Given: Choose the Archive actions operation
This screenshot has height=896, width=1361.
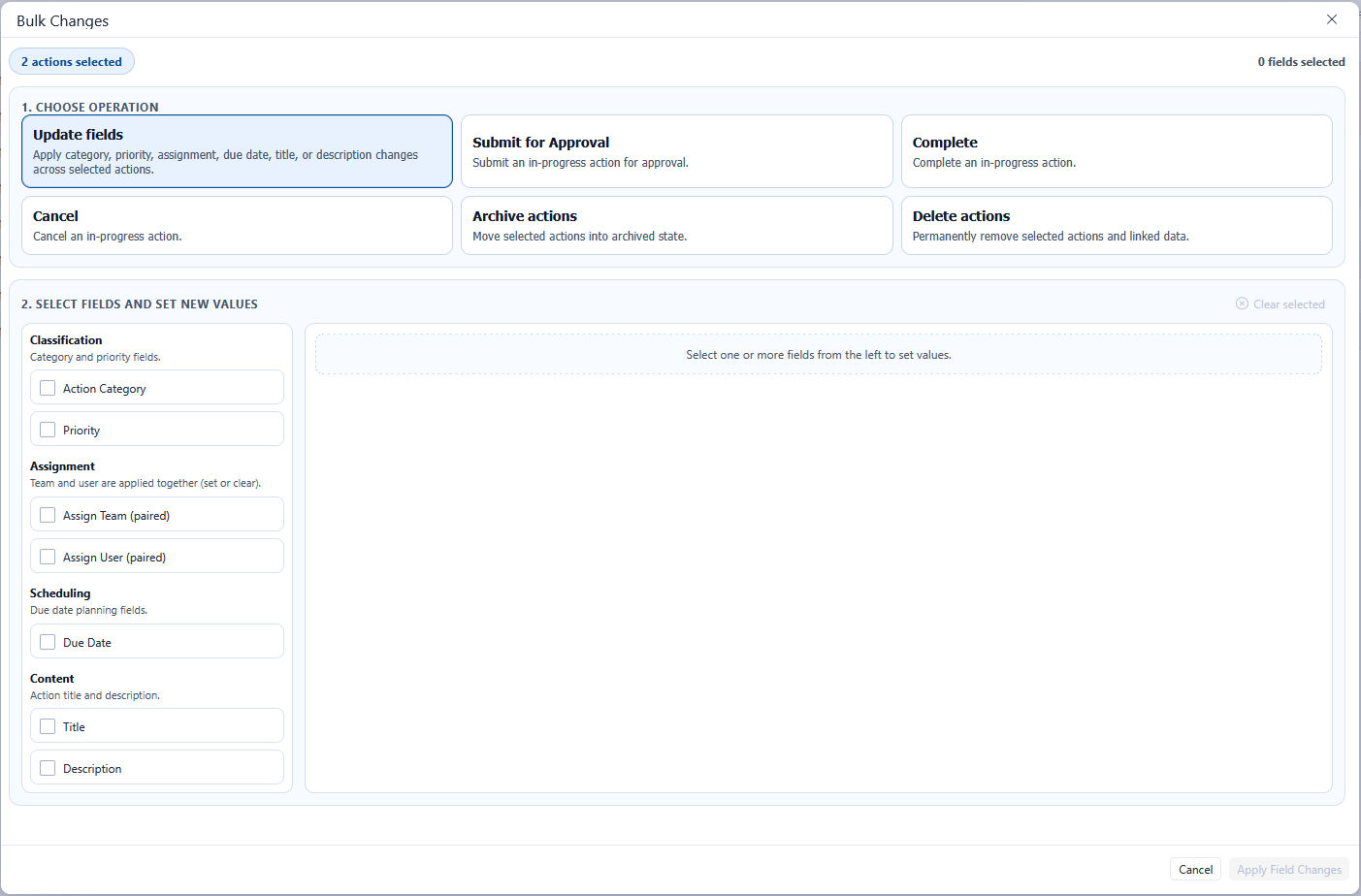Looking at the screenshot, I should pyautogui.click(x=676, y=225).
